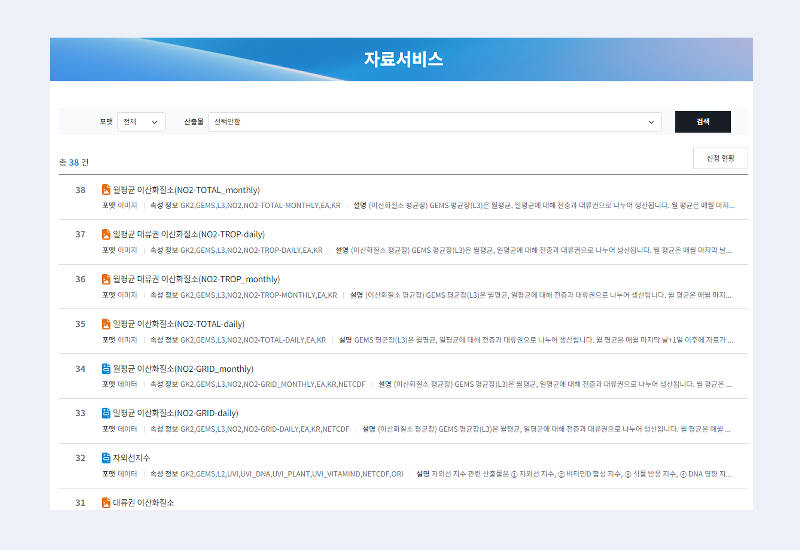Click the 신청 현황 button
The width and height of the screenshot is (800, 550).
[719, 158]
